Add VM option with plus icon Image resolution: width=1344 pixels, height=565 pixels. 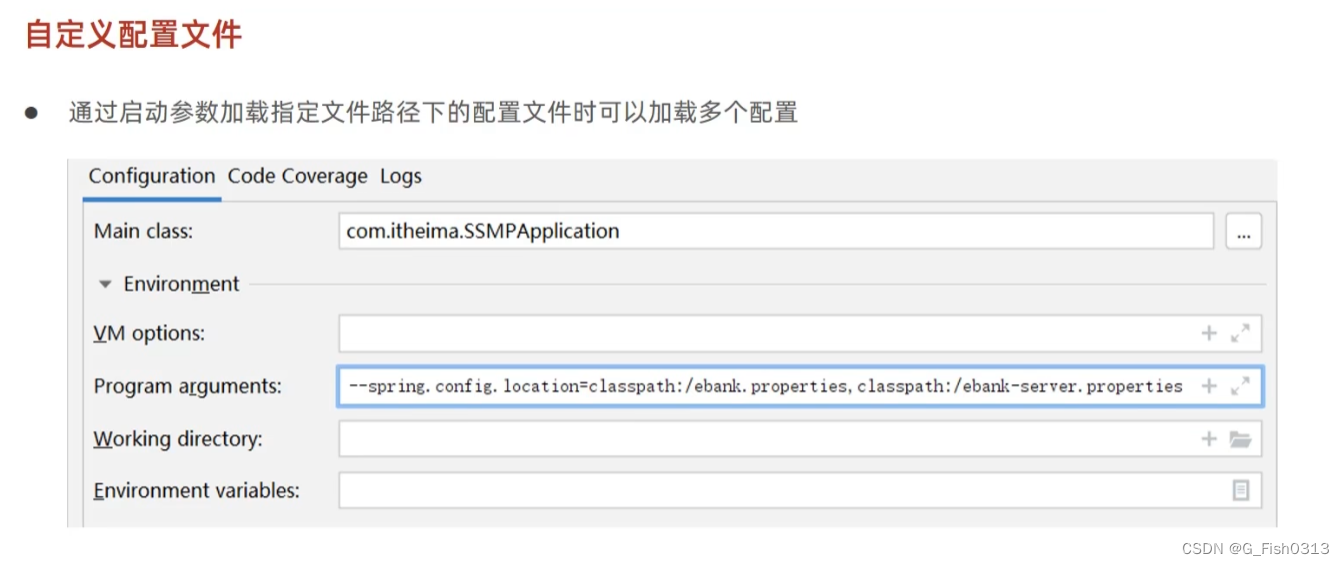pos(1209,333)
